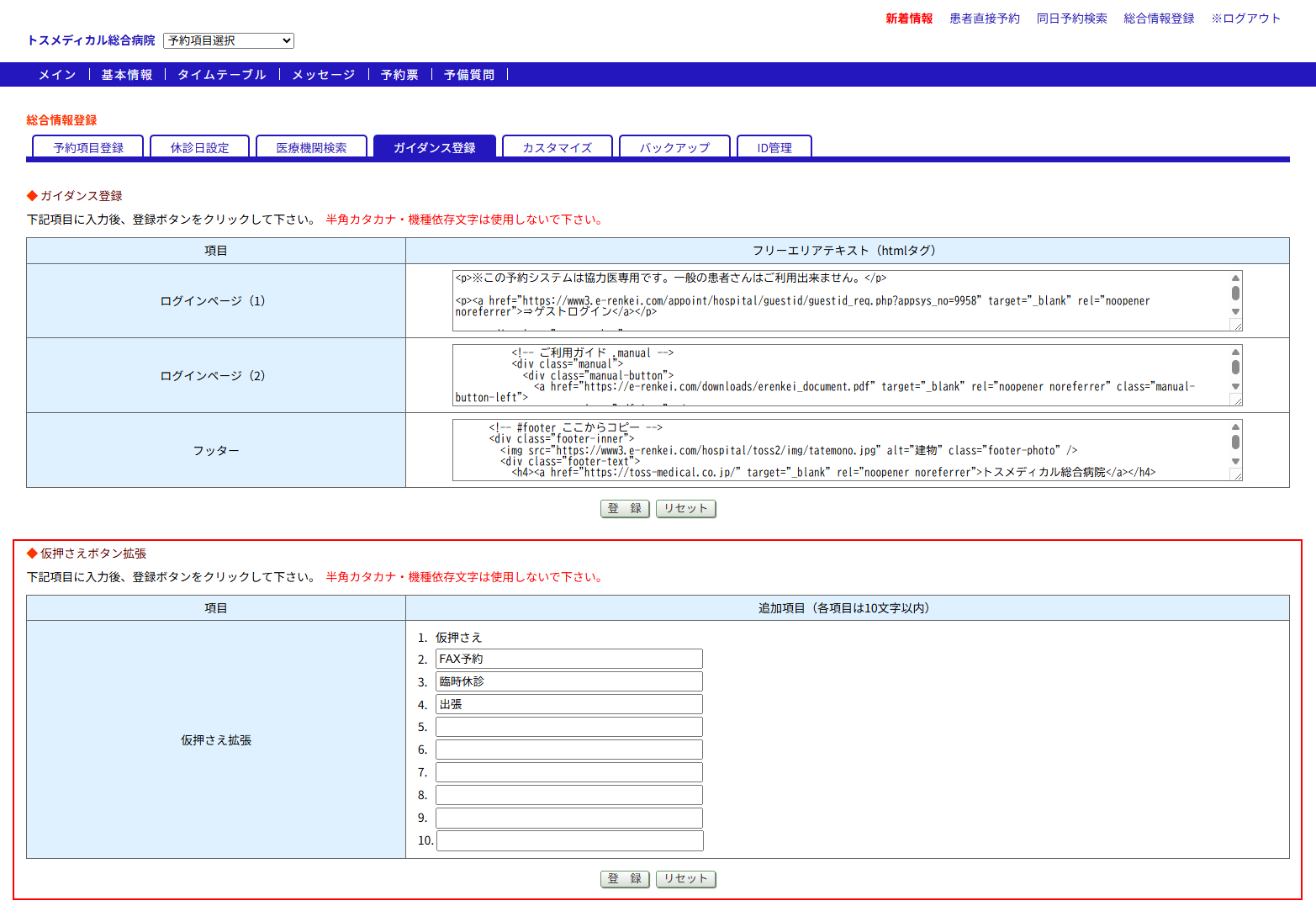
Task: Select 基本情報 menu item
Action: tap(127, 75)
